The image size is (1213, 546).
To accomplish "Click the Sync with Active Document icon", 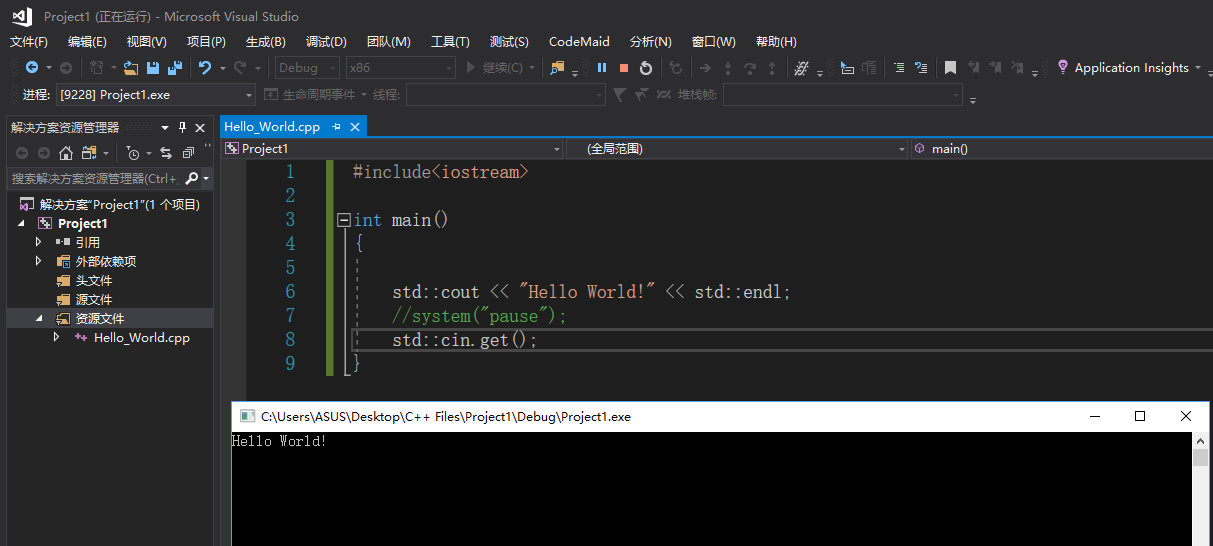I will pos(166,153).
